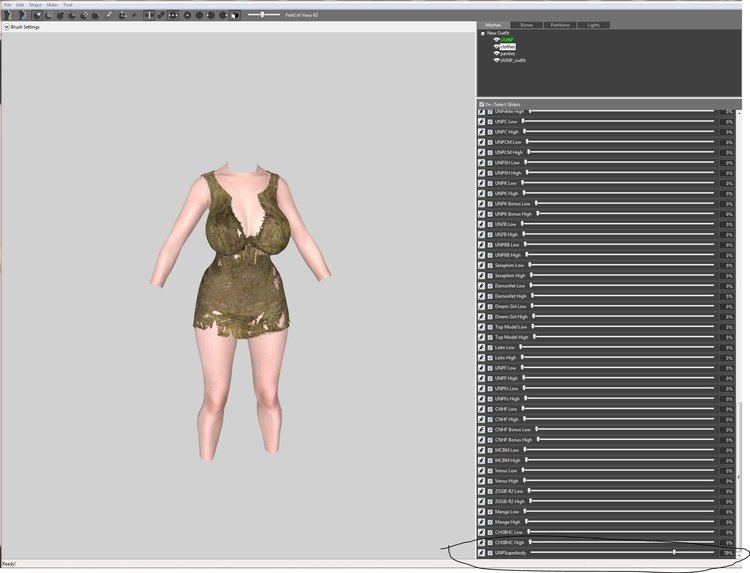Screen dimensions: 750x573
Task: Hide the UUNP mesh using its eye
Action: coord(496,40)
